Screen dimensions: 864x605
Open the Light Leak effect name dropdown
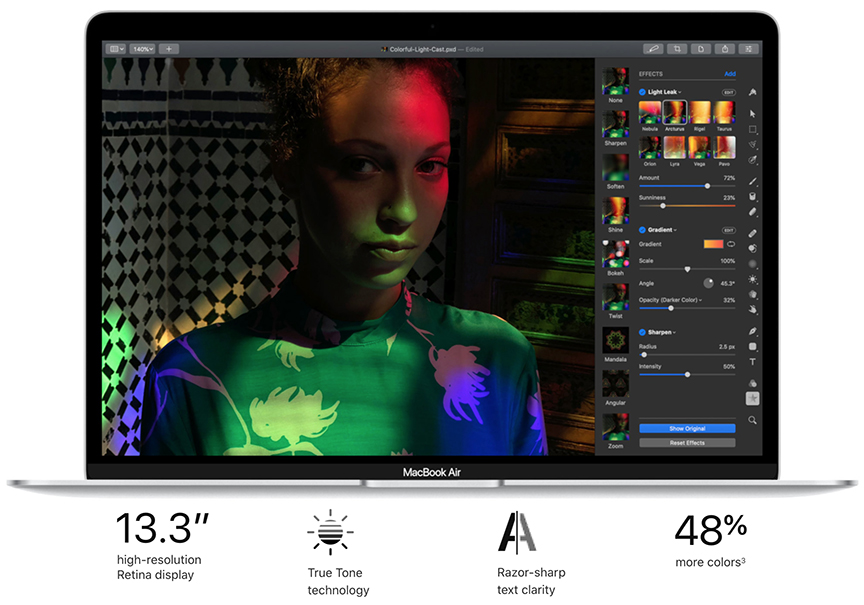click(665, 92)
